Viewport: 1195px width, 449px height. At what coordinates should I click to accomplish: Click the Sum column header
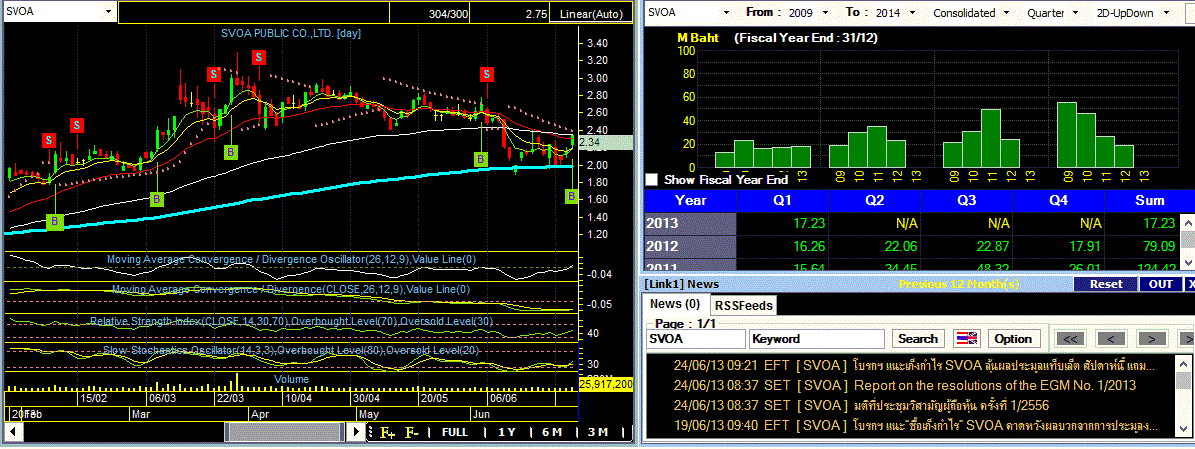click(1149, 200)
